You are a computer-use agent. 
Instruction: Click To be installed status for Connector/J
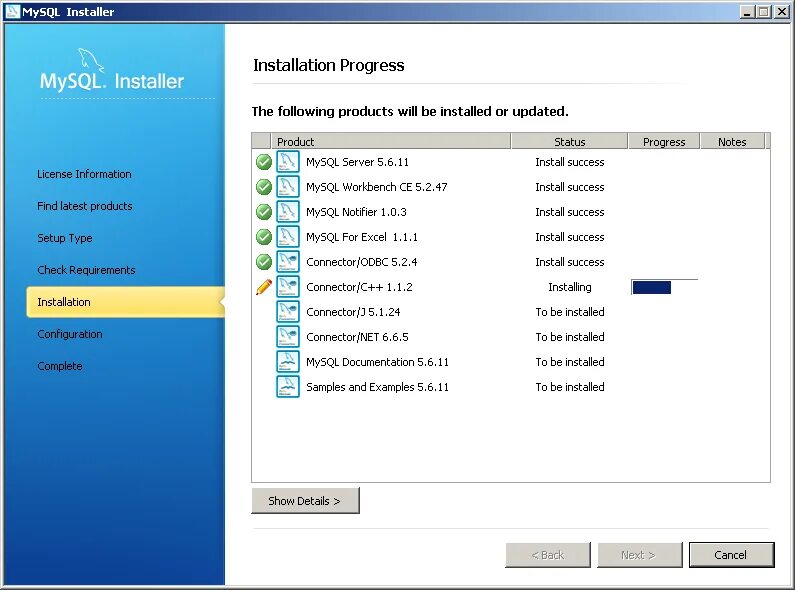click(x=570, y=312)
